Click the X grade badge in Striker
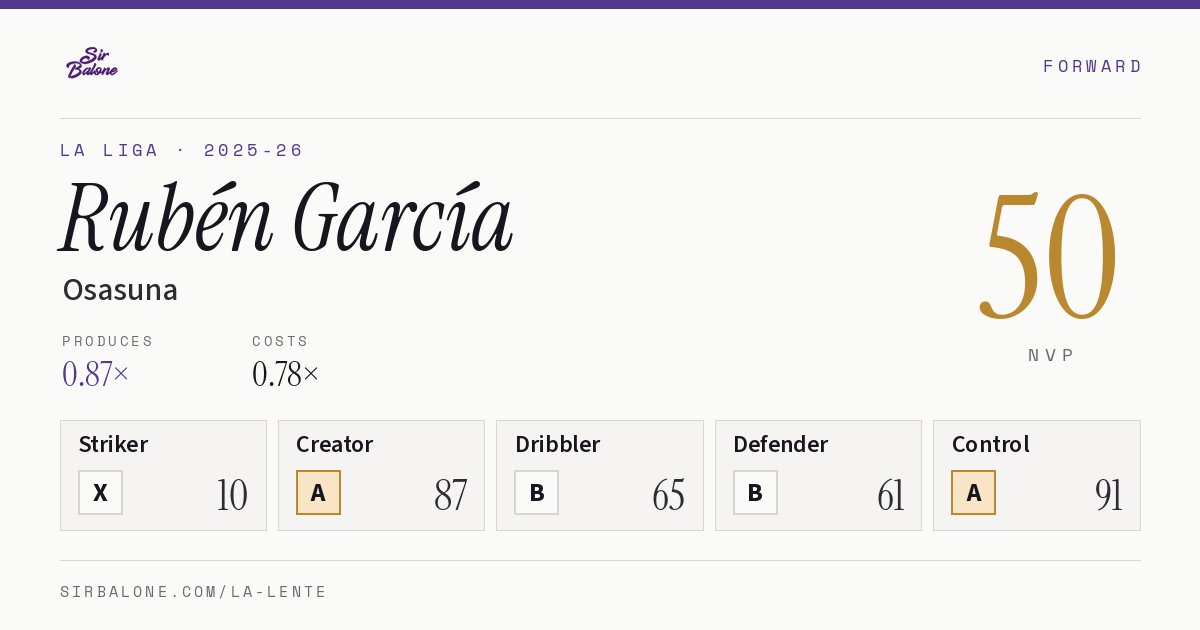 click(x=101, y=492)
